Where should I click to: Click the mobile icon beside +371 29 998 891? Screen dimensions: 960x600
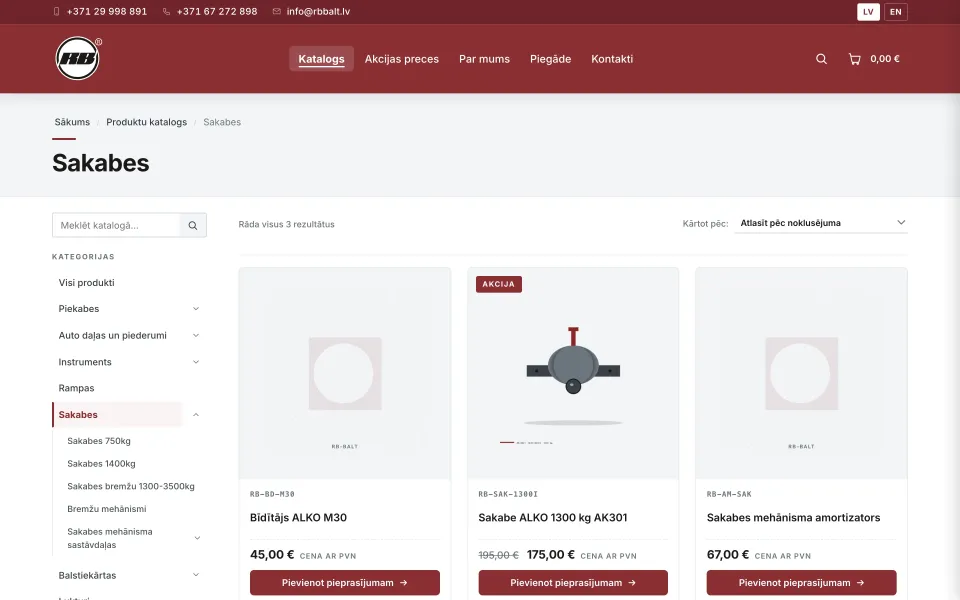pos(56,12)
